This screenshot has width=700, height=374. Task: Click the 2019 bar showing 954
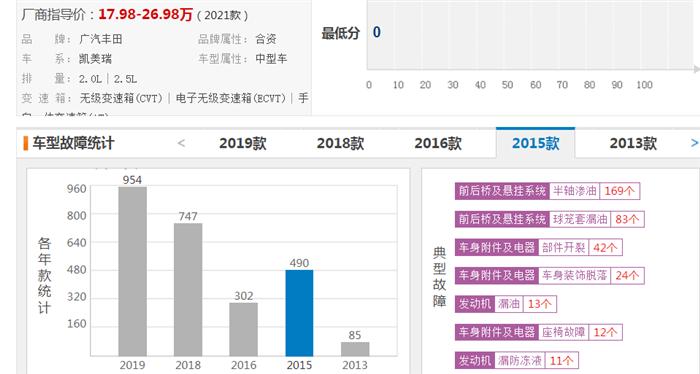(133, 271)
